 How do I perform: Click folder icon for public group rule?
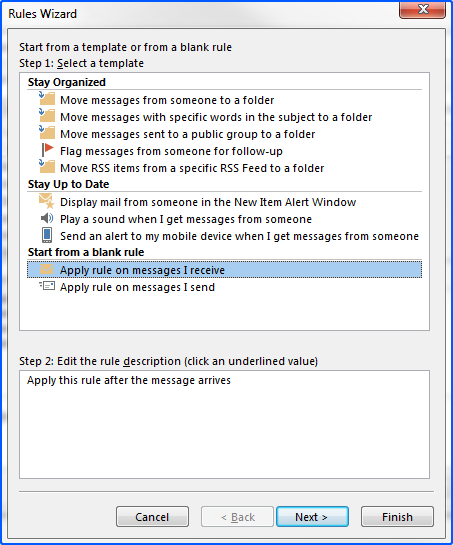point(47,132)
